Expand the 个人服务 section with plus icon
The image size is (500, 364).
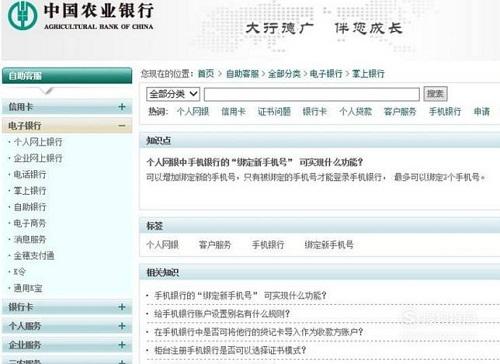pos(122,326)
